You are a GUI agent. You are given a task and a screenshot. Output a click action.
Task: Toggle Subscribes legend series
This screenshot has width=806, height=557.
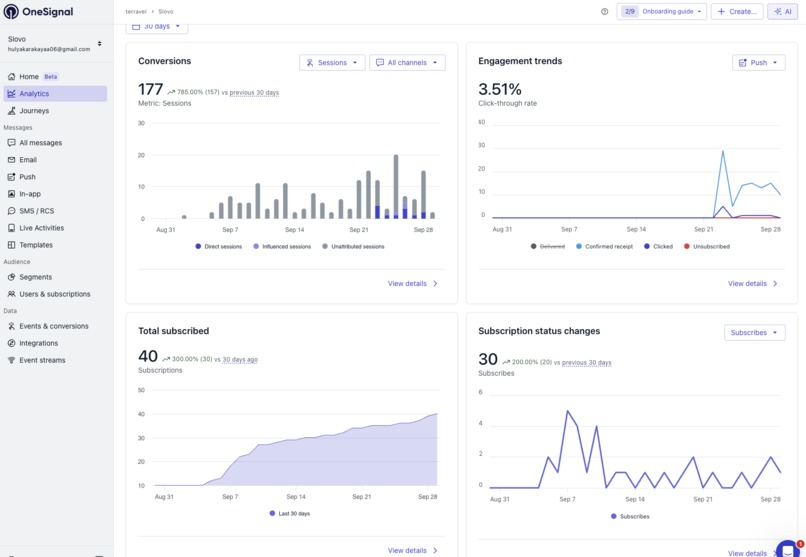tap(630, 516)
